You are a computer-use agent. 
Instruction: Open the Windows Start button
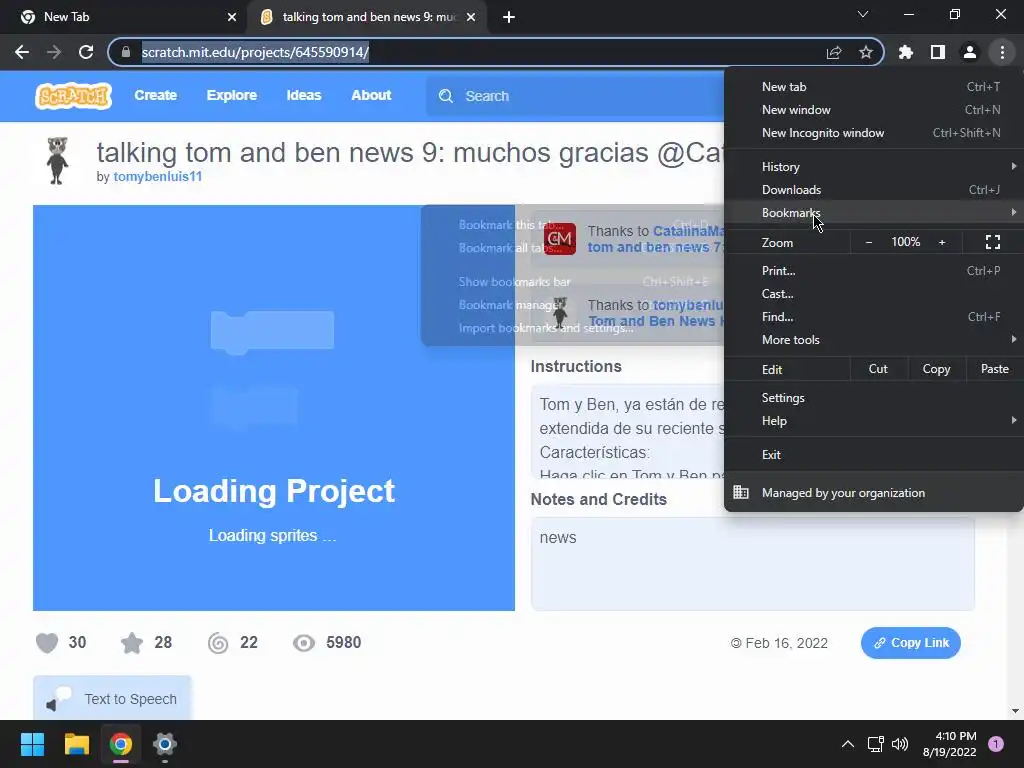point(32,744)
